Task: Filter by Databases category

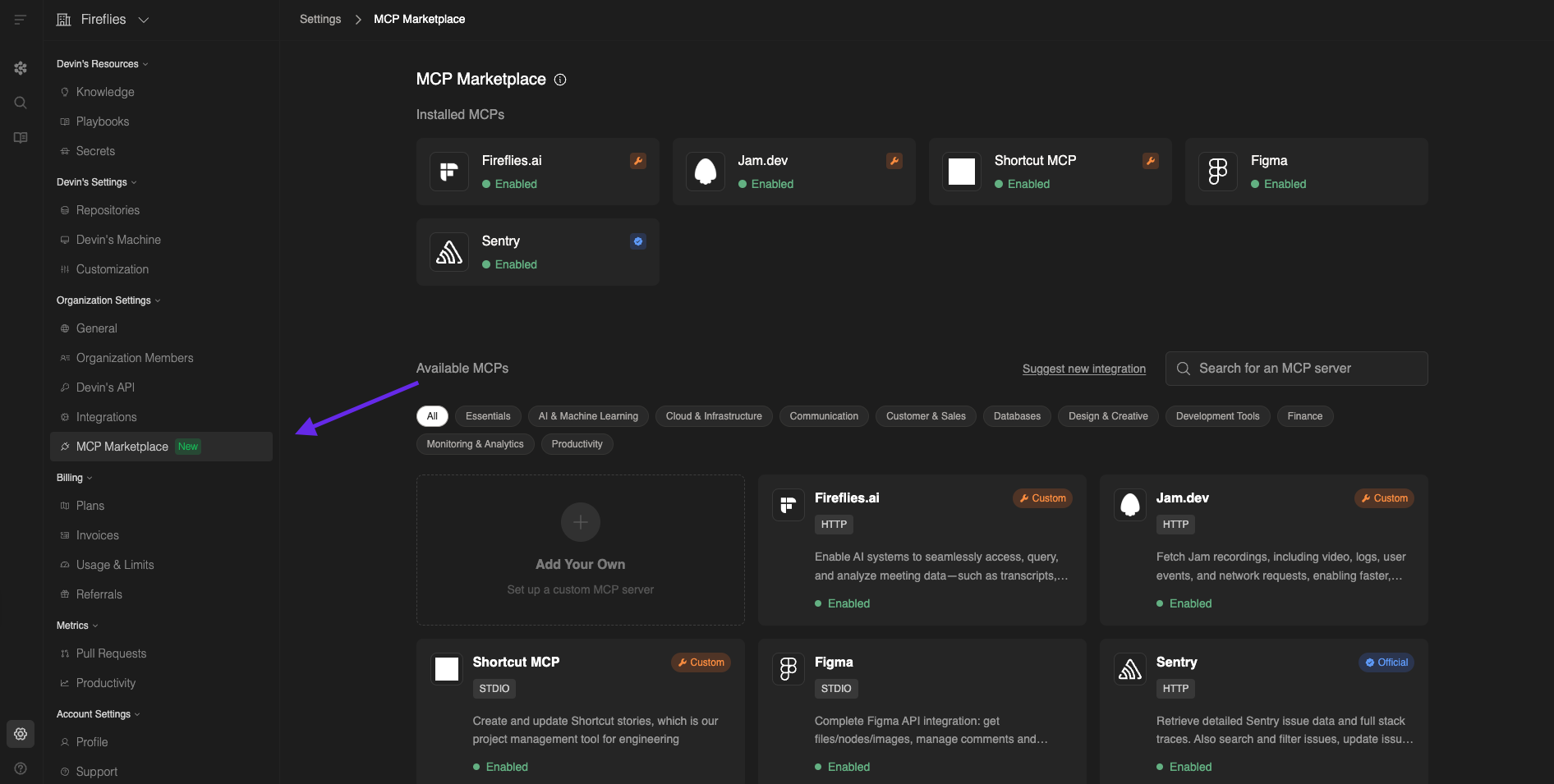Action: (x=1017, y=416)
